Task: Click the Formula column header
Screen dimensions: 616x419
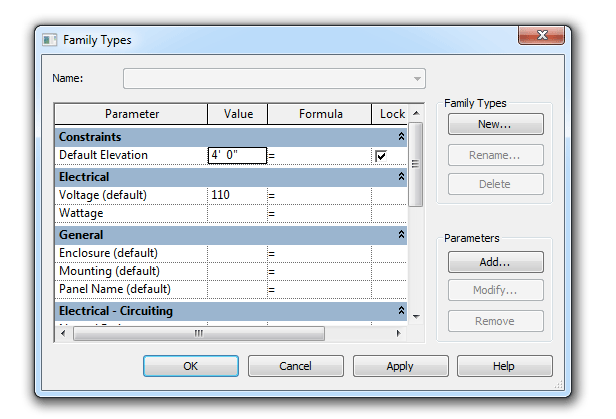Action: [320, 114]
